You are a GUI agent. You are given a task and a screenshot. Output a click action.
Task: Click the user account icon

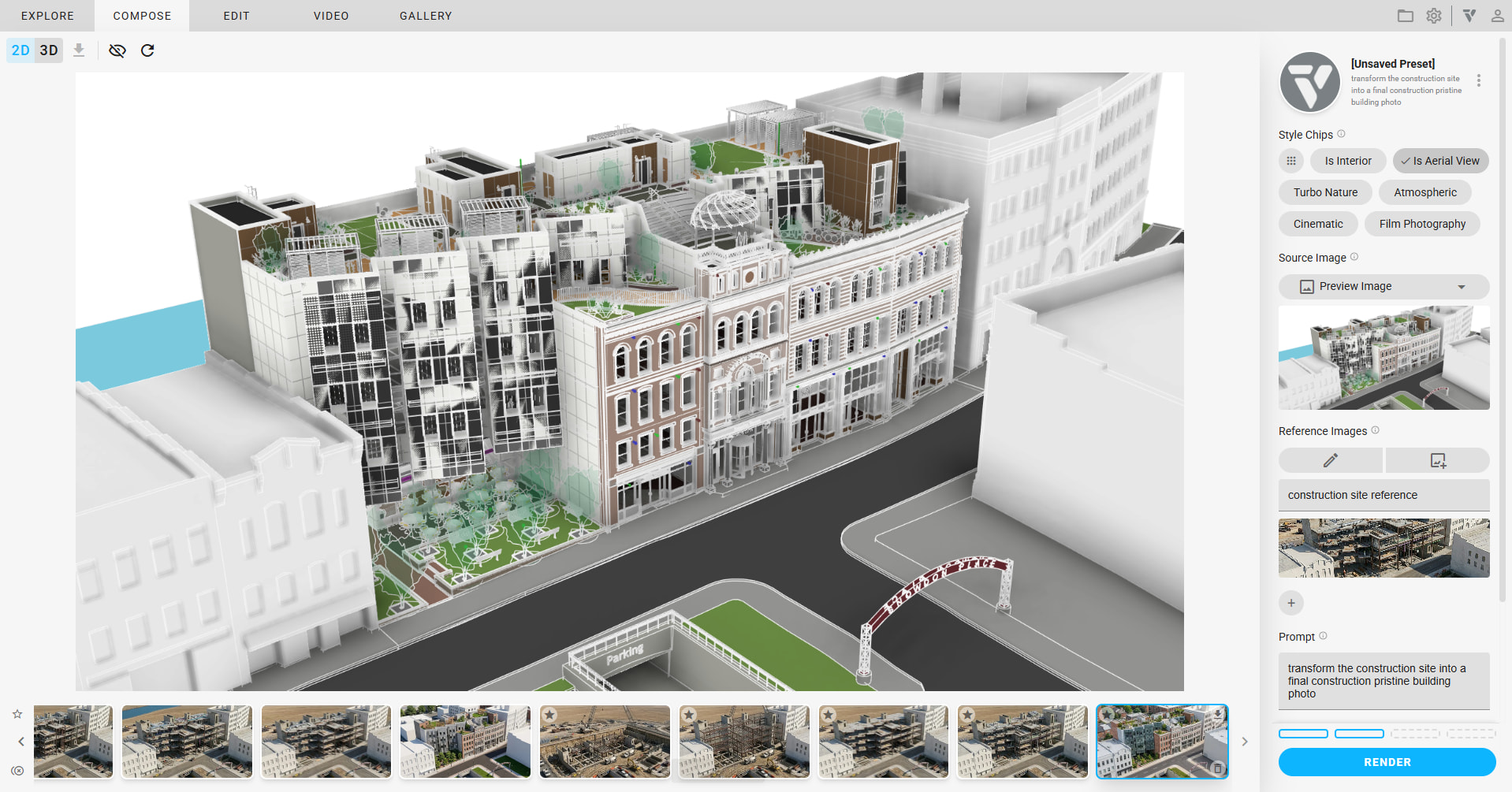coord(1497,16)
